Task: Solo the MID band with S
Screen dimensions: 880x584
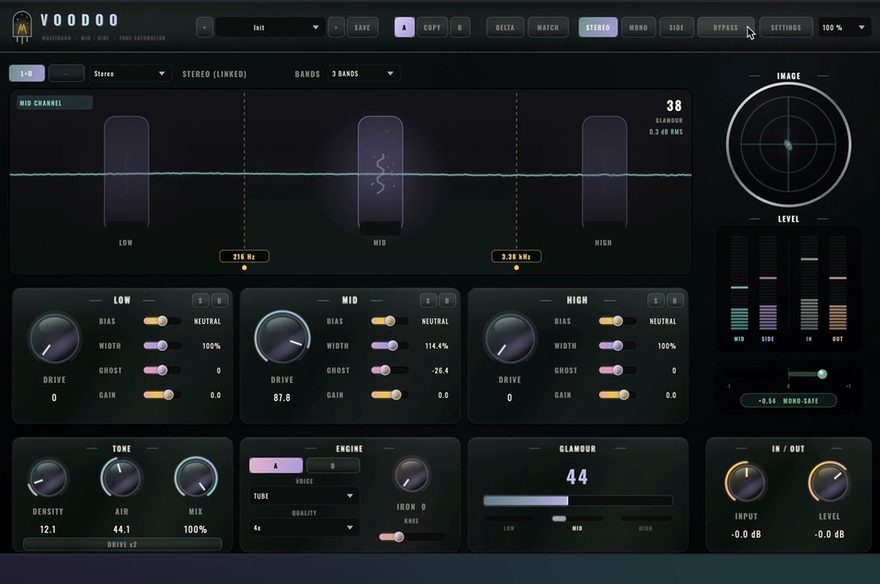Action: pos(428,301)
